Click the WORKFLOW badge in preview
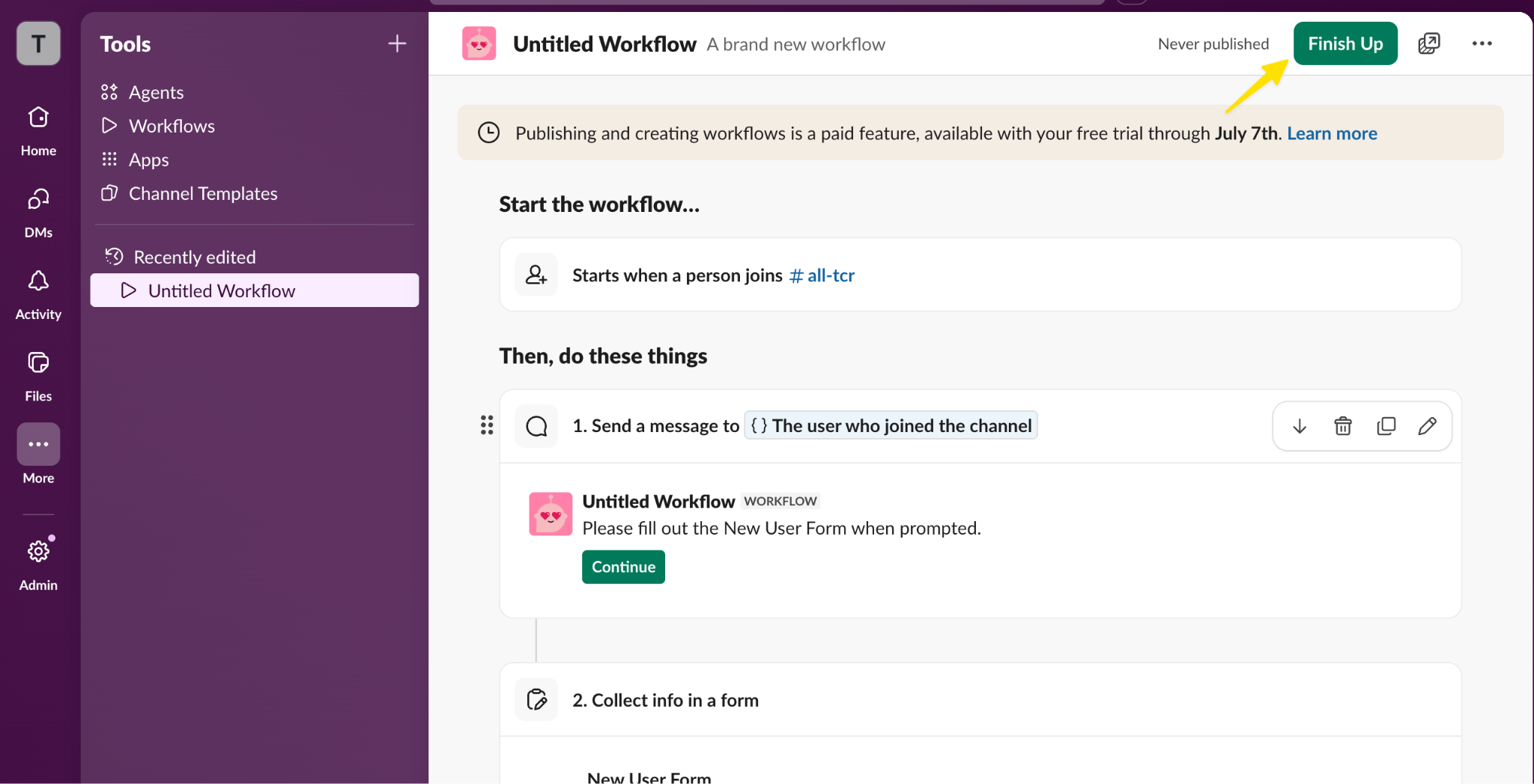Image resolution: width=1534 pixels, height=784 pixels. click(x=780, y=501)
